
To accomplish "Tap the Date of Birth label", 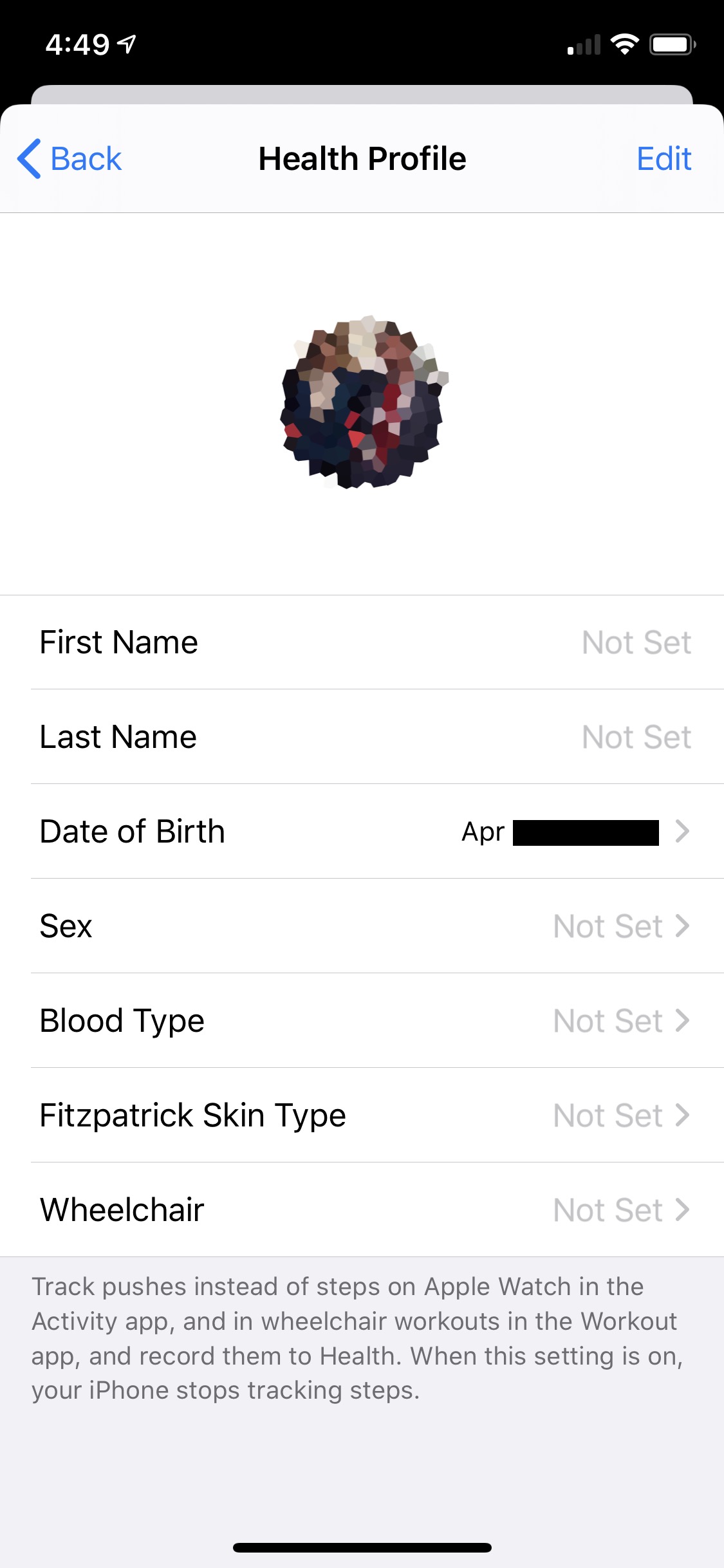I will [133, 831].
